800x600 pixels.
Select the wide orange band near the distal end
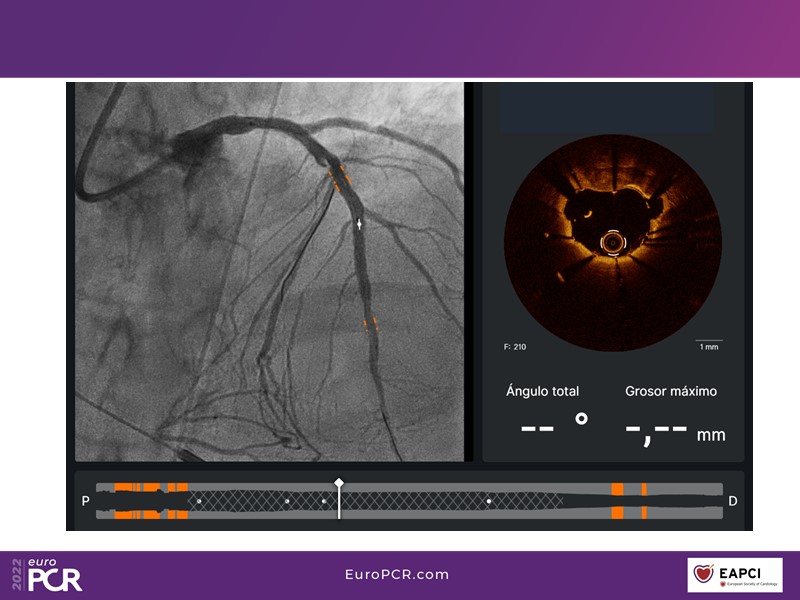click(x=618, y=500)
